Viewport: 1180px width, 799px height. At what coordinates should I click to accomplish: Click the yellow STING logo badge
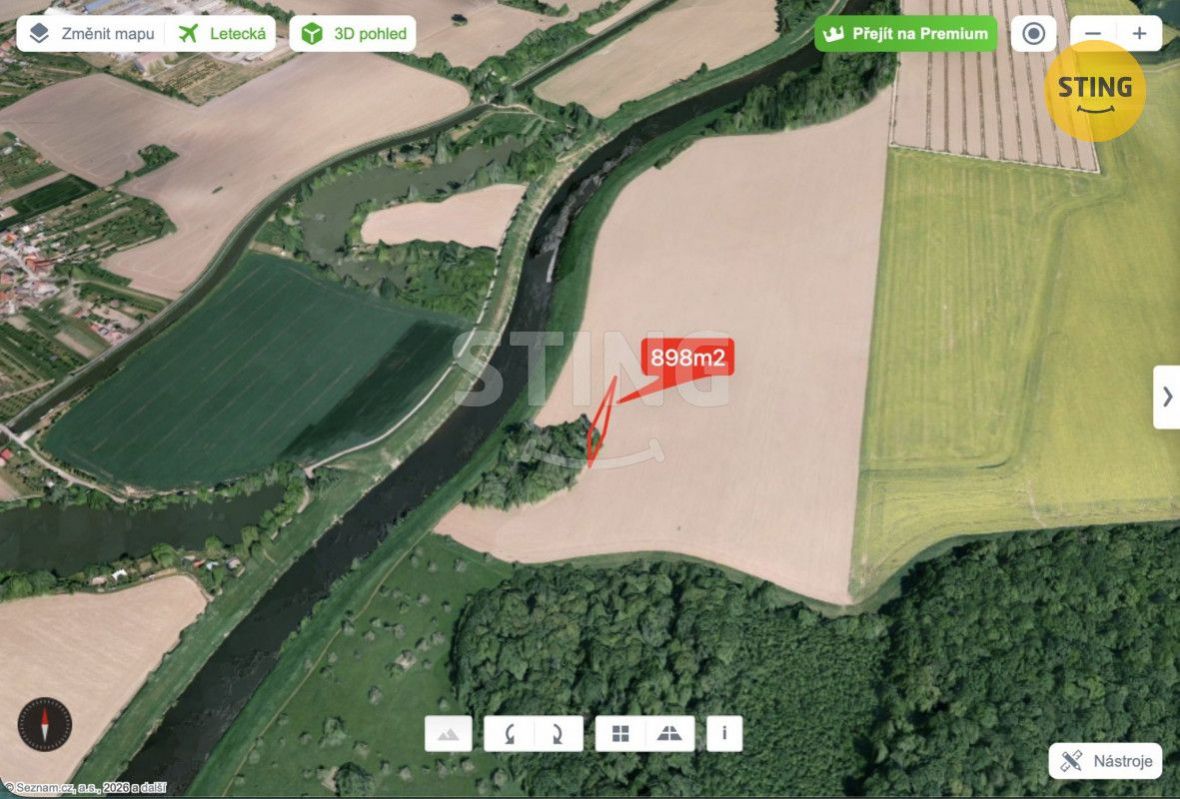click(x=1095, y=91)
